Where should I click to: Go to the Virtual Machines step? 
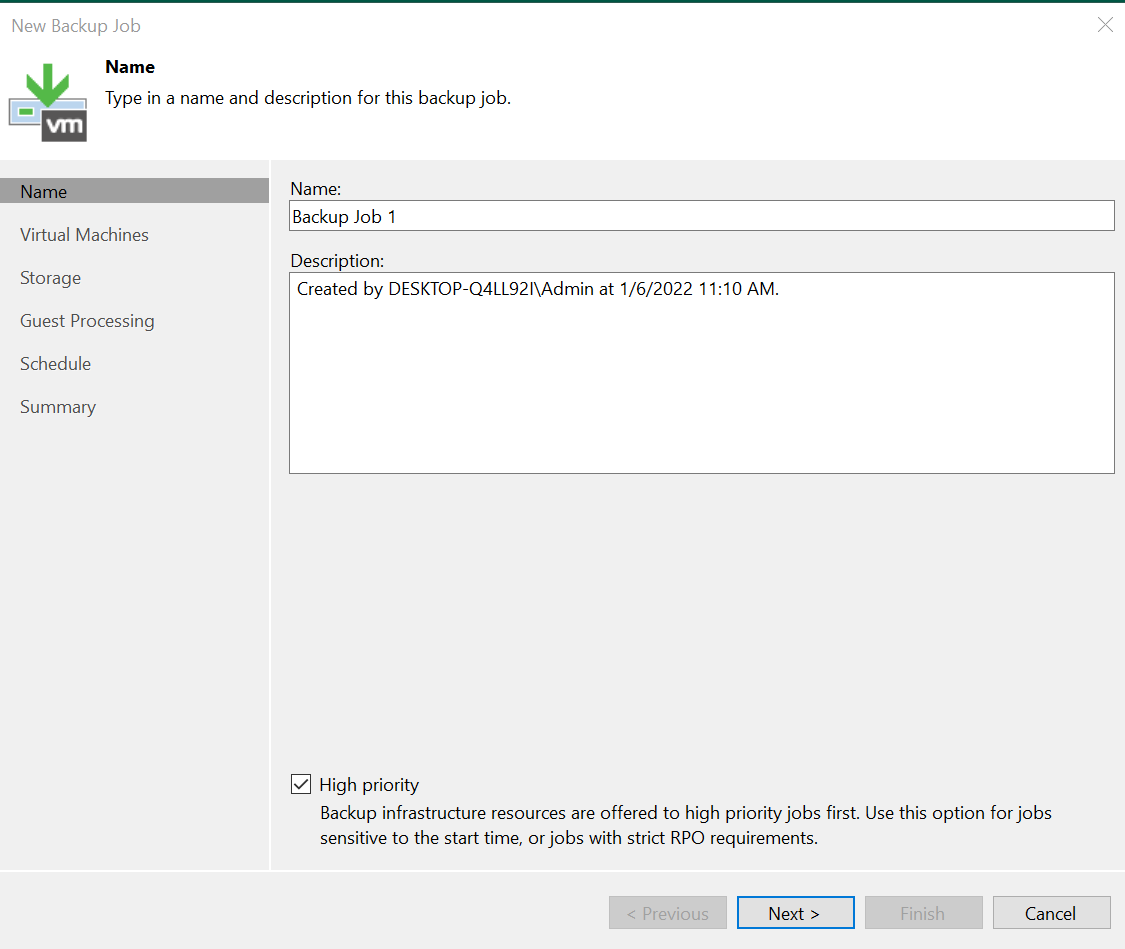pyautogui.click(x=84, y=235)
